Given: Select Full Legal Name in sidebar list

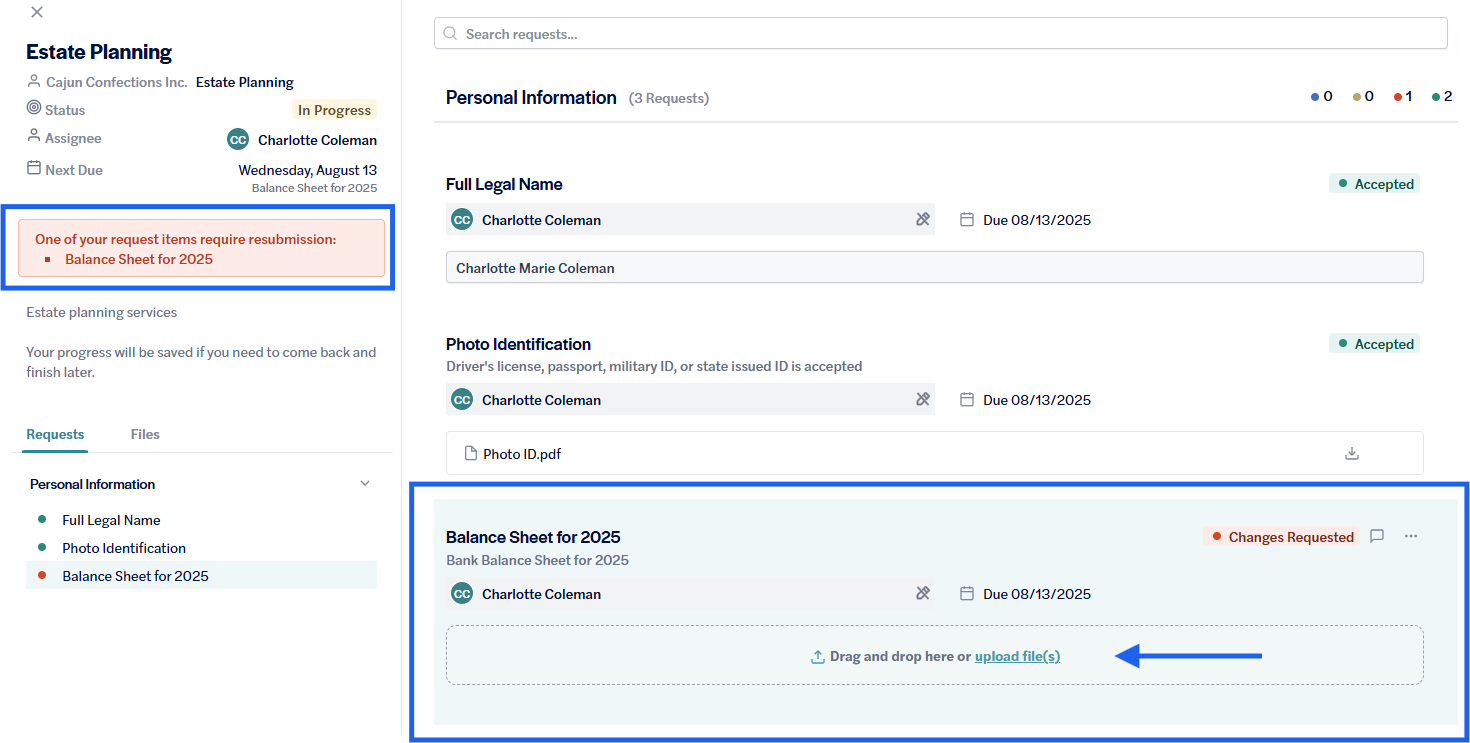Looking at the screenshot, I should click(111, 520).
